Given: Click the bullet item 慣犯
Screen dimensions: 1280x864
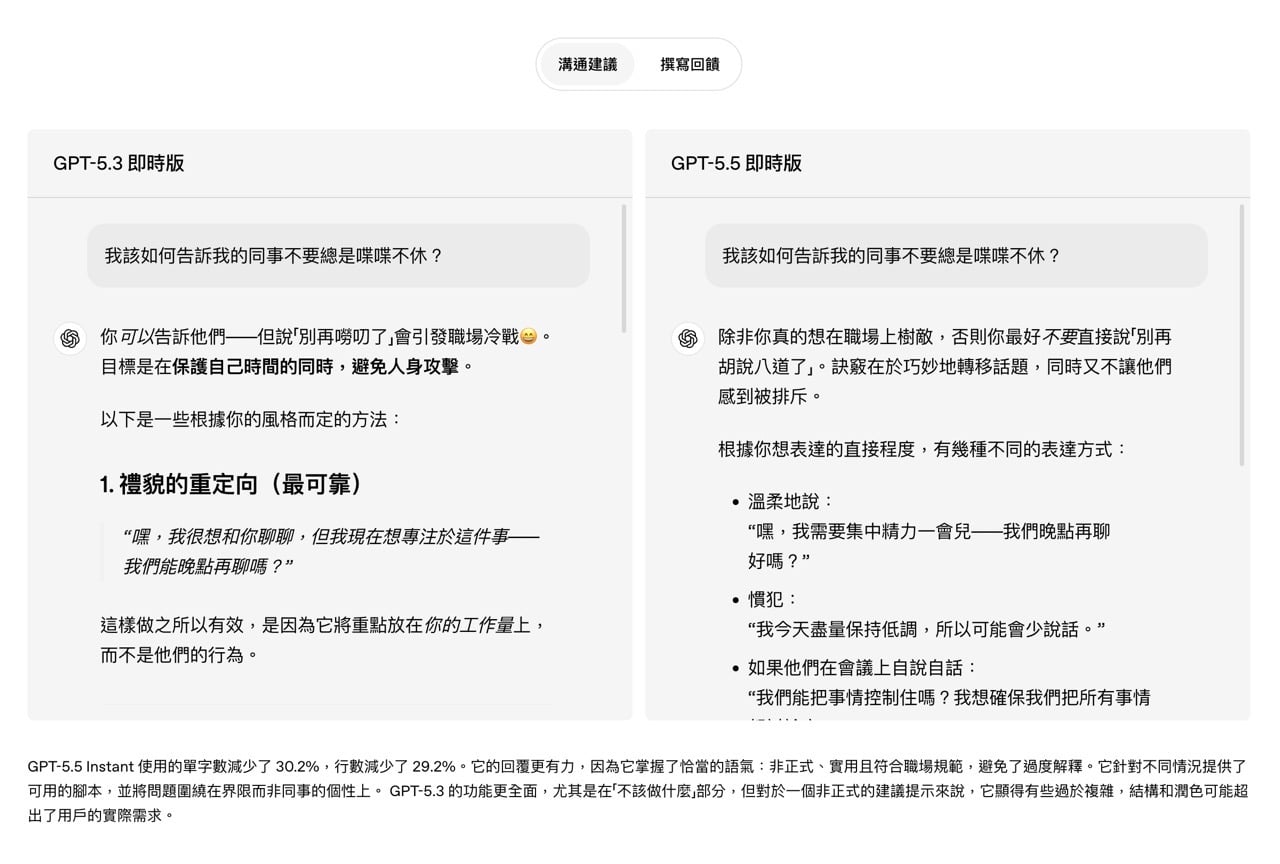Looking at the screenshot, I should click(x=772, y=600).
